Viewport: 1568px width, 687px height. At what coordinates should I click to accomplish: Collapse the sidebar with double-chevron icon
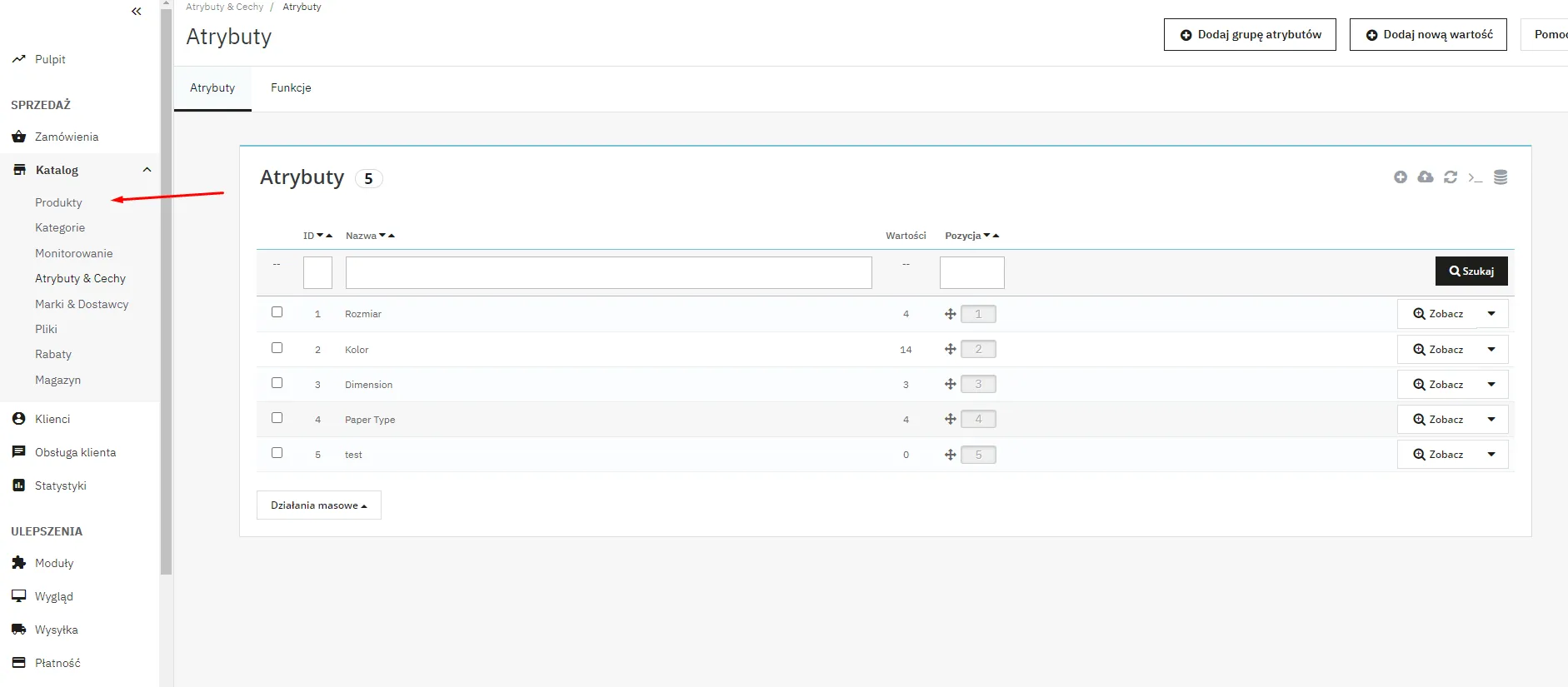click(137, 12)
